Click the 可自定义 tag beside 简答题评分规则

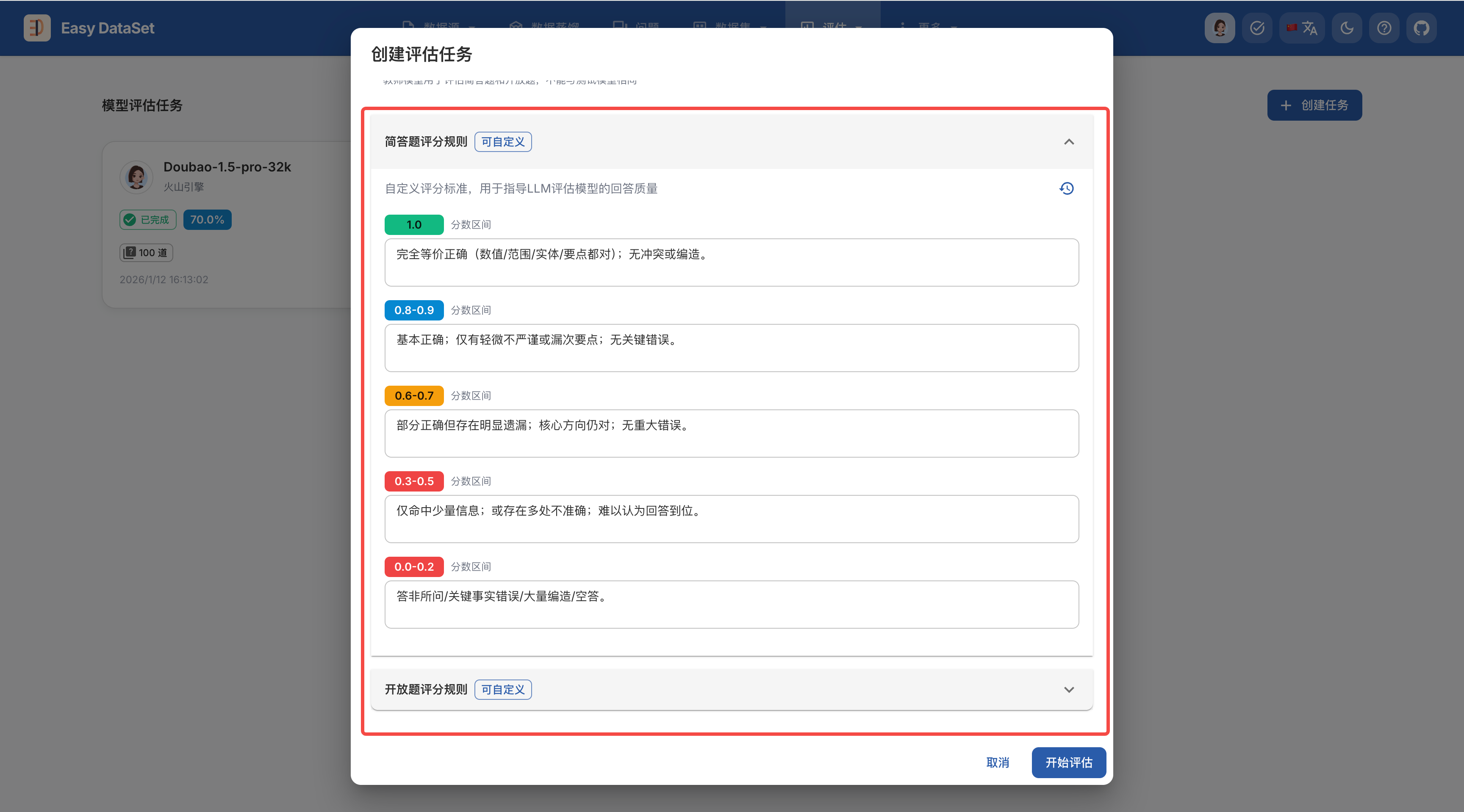(x=503, y=142)
